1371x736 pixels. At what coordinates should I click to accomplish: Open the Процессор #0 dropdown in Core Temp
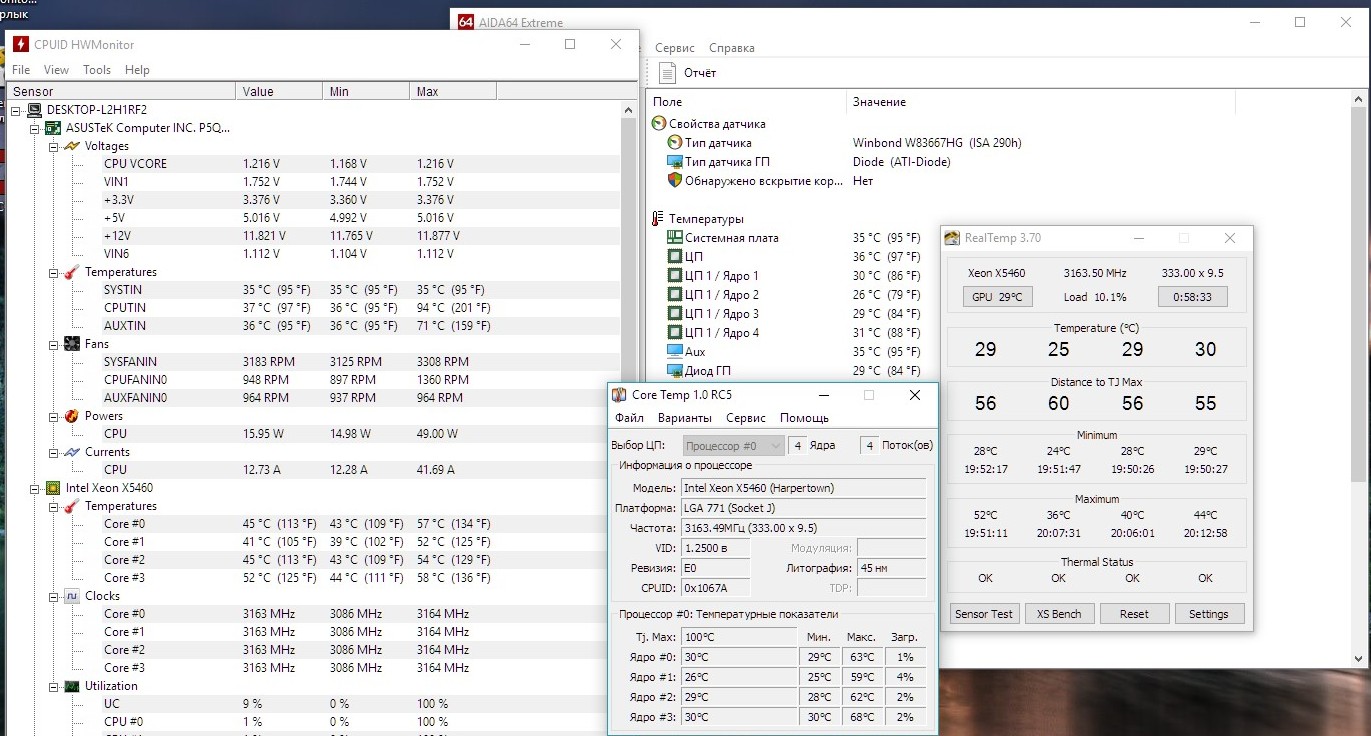pos(734,446)
